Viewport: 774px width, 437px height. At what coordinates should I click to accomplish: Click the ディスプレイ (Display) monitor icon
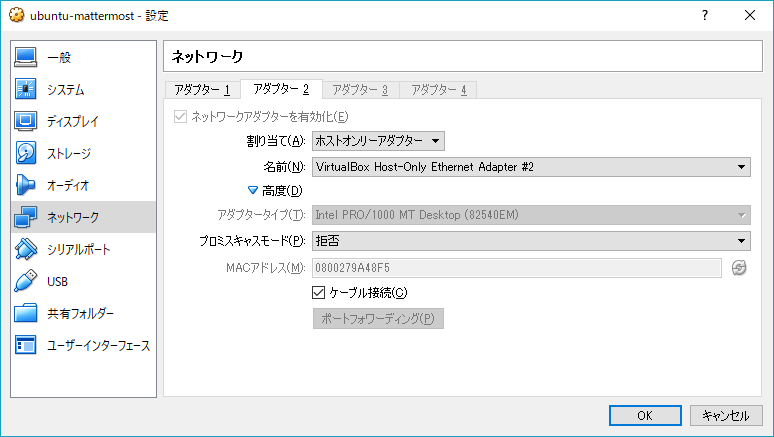click(26, 122)
